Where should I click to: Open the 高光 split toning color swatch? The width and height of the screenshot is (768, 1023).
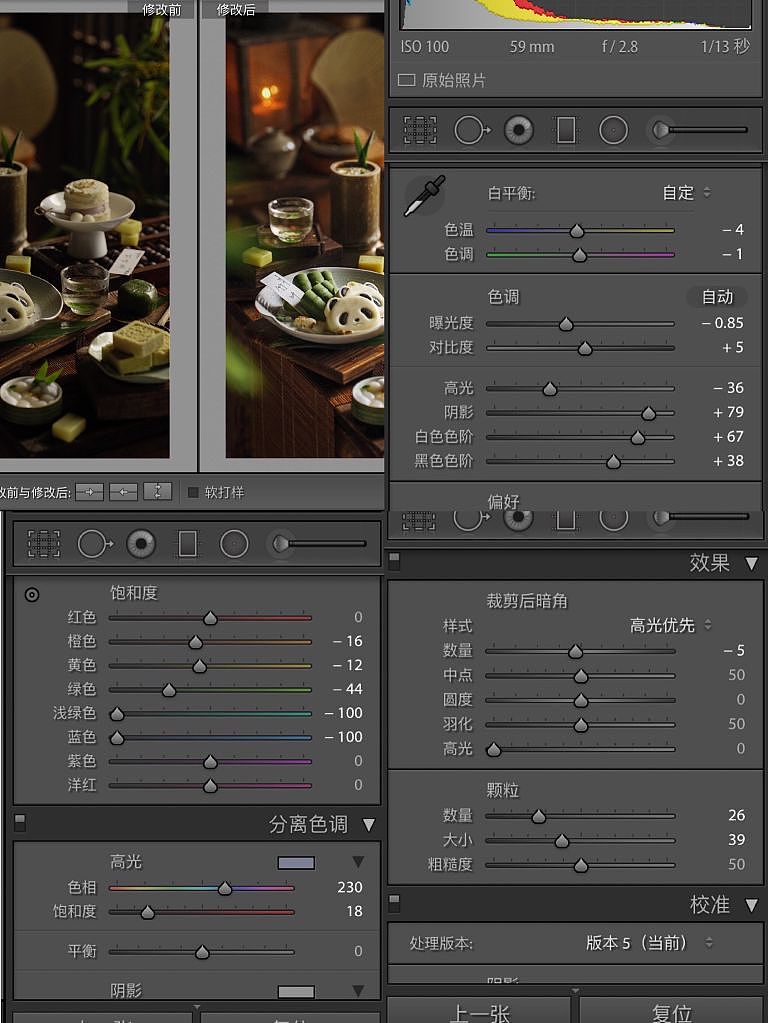point(296,863)
